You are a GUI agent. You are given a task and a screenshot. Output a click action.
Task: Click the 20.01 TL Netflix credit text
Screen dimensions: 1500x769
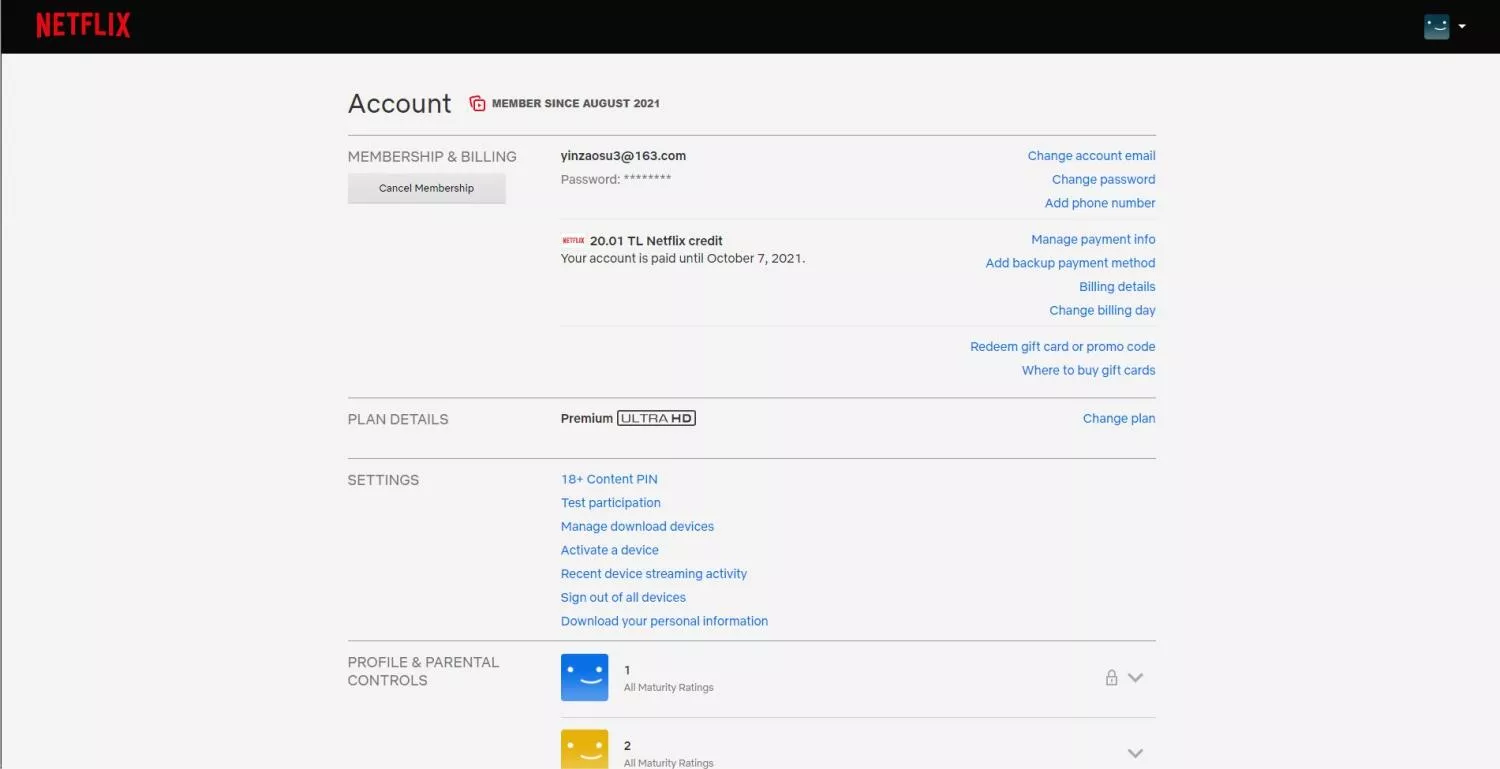(656, 241)
